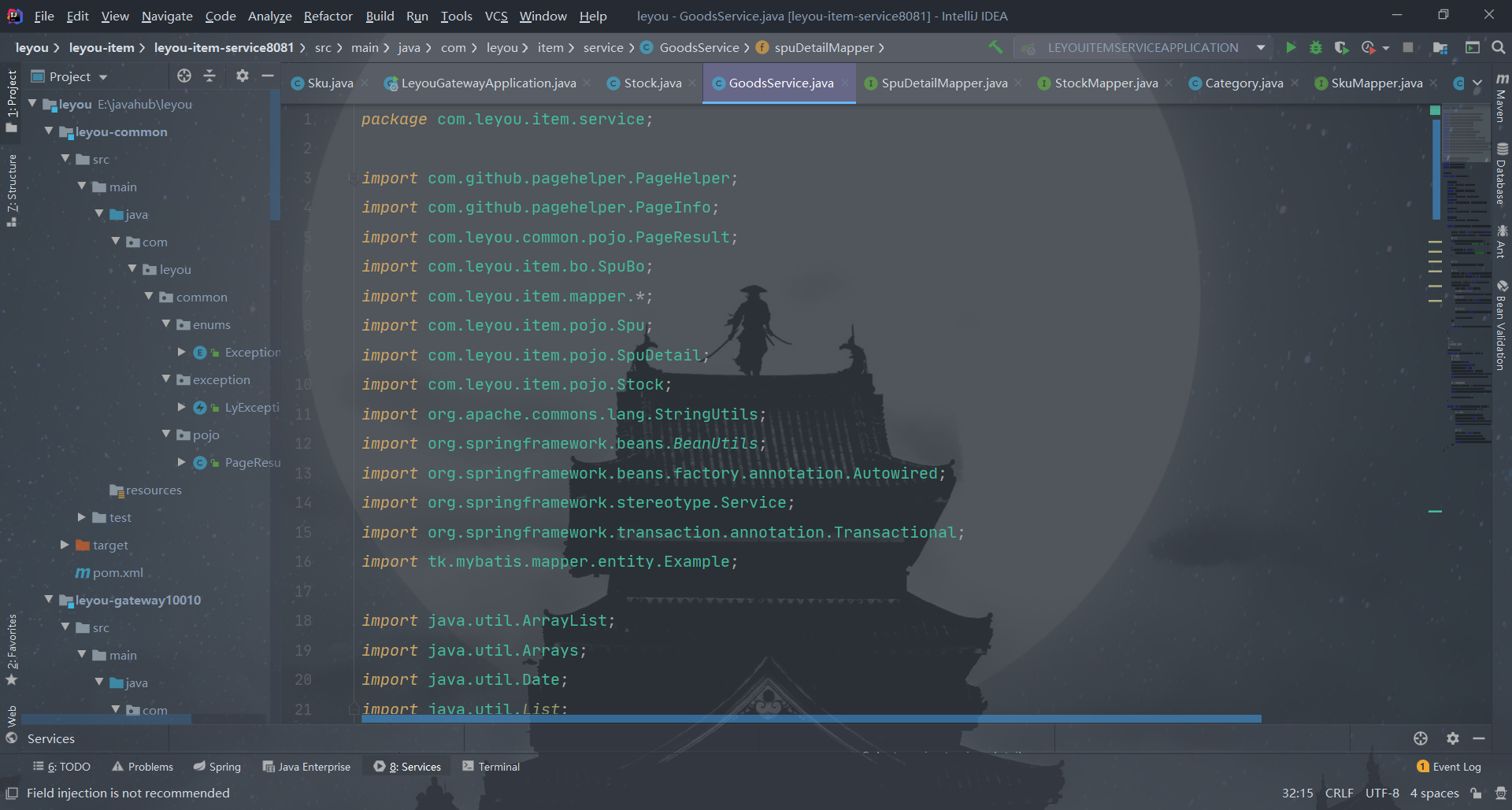Collapse the exception package
The image size is (1512, 810).
[166, 379]
